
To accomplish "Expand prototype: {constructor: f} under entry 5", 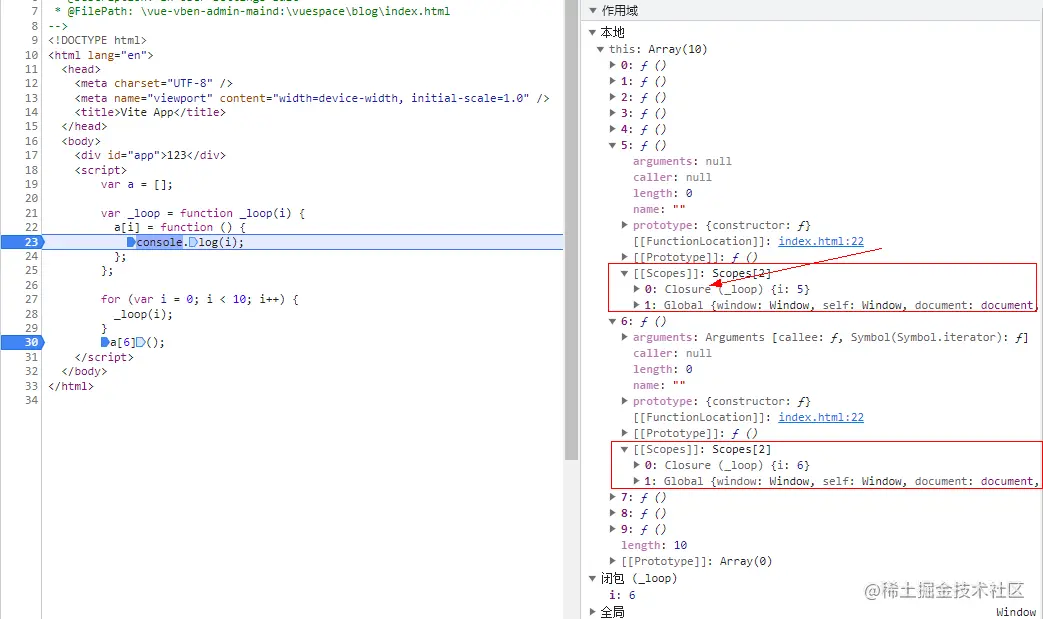I will click(x=625, y=225).
